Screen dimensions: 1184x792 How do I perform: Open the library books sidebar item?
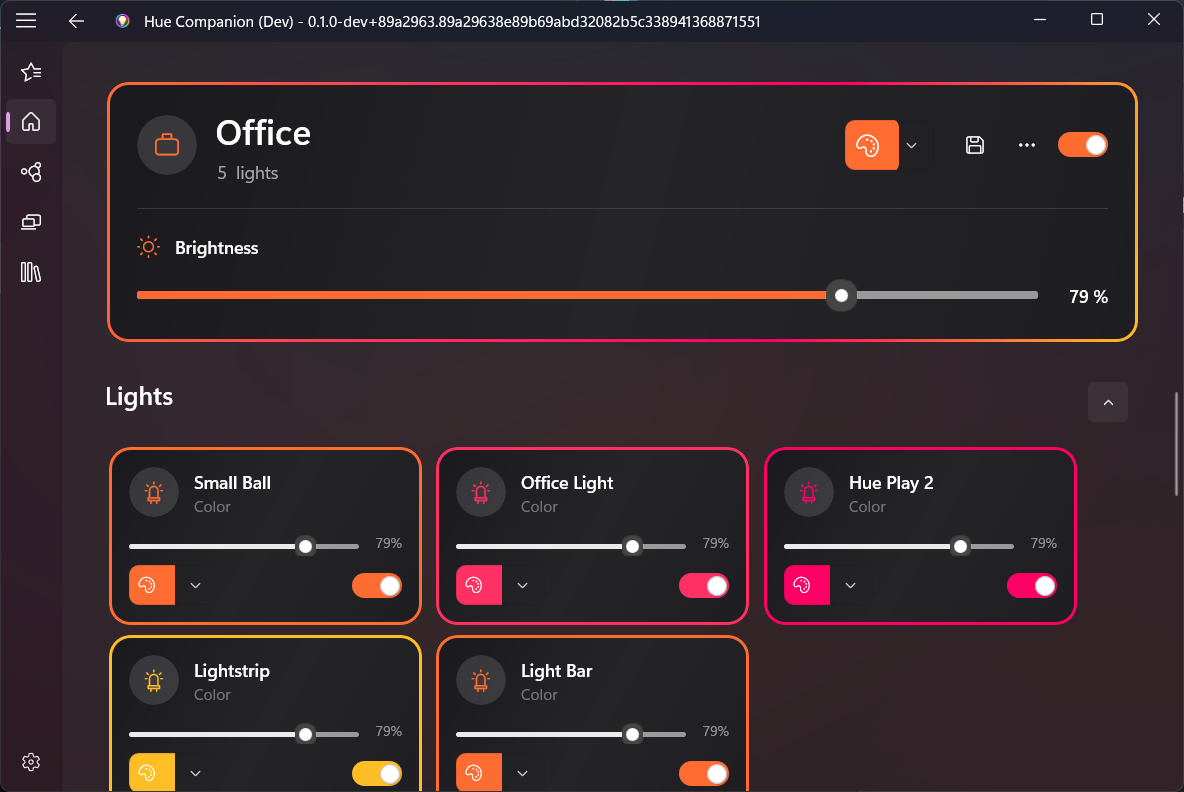pyautogui.click(x=31, y=272)
